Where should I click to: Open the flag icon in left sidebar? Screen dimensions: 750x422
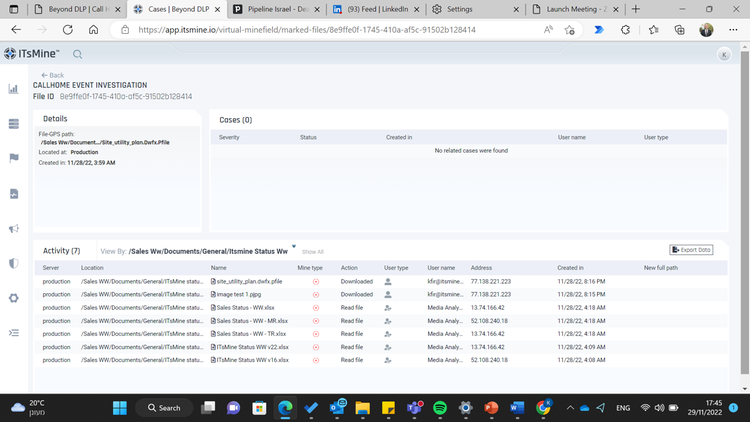(x=14, y=158)
